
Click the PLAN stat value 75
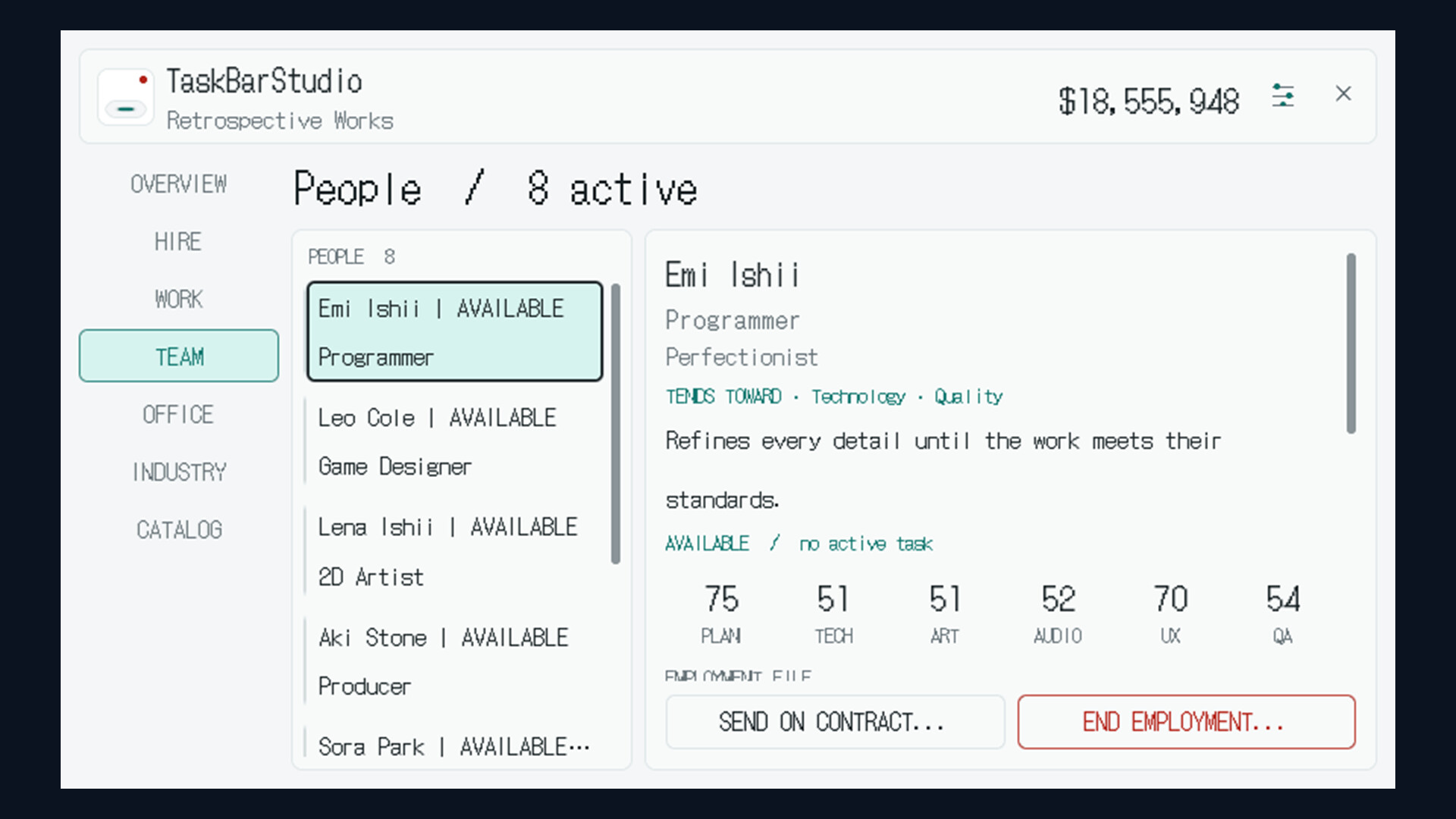(x=720, y=599)
